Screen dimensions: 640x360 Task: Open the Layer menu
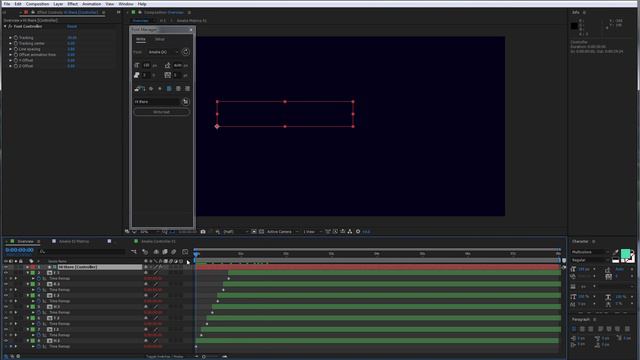[58, 4]
